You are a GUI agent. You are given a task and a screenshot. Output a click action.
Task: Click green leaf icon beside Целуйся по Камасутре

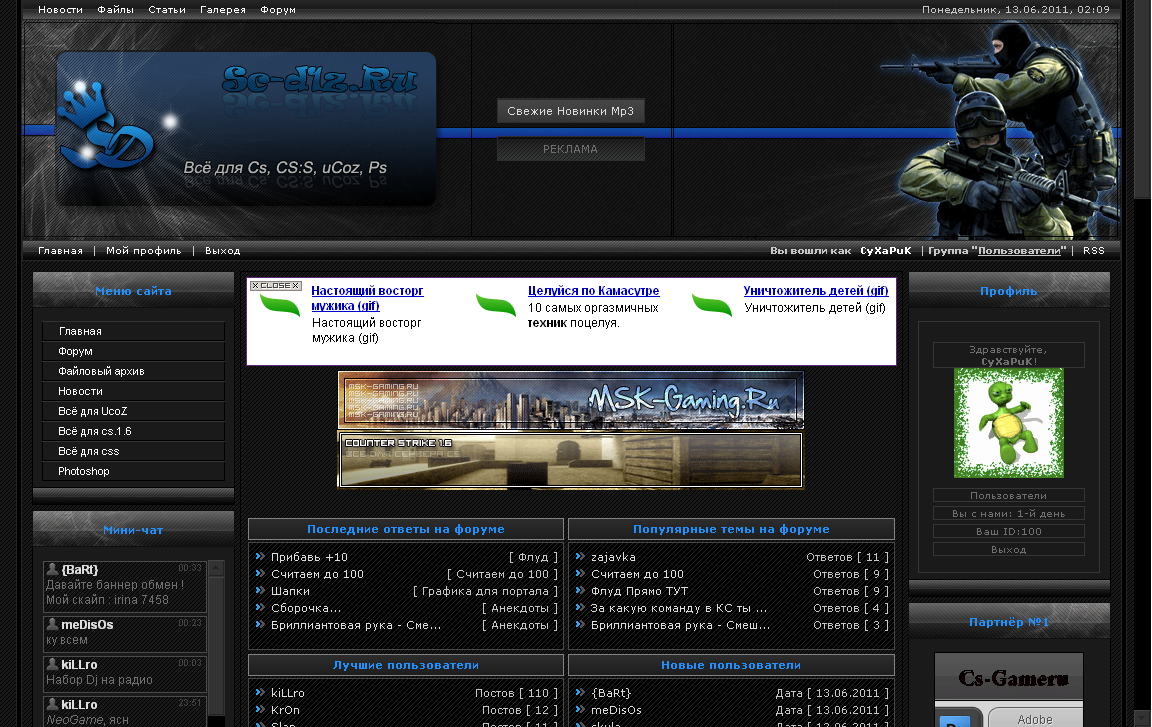495,304
